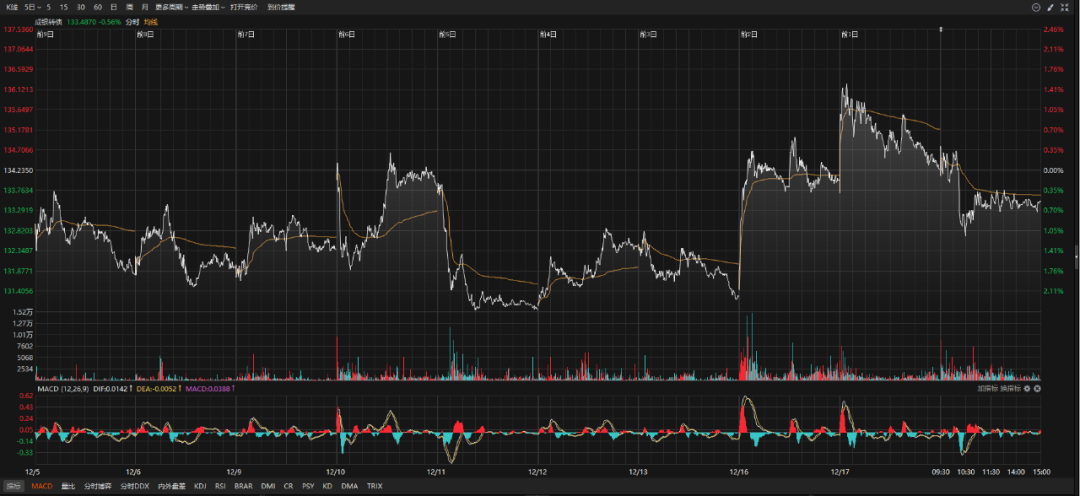The width and height of the screenshot is (1080, 496).
Task: Click the divider marker above the chart
Action: pos(941,28)
